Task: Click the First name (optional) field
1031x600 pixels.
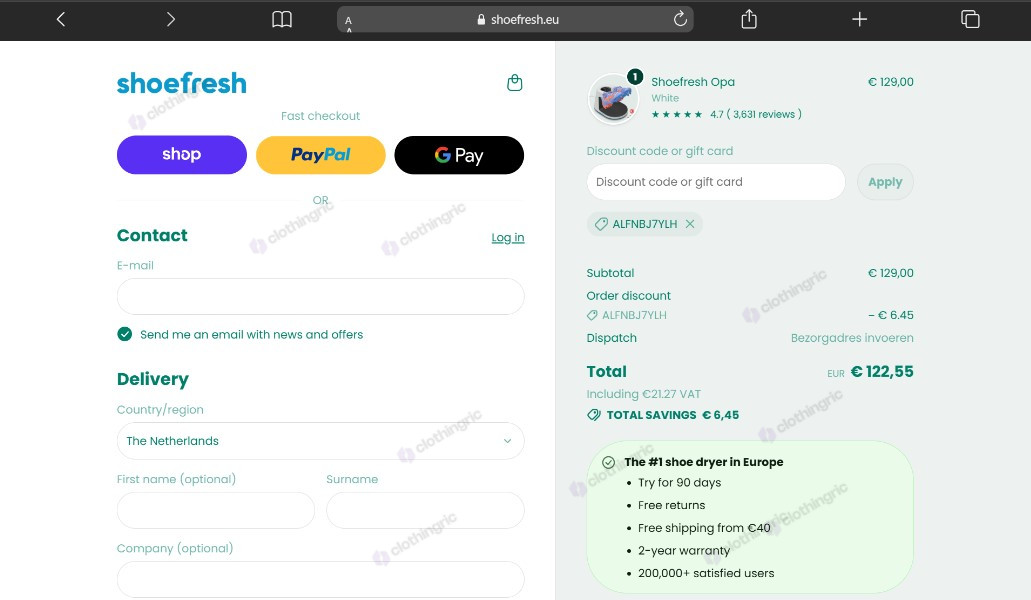Action: [x=216, y=511]
